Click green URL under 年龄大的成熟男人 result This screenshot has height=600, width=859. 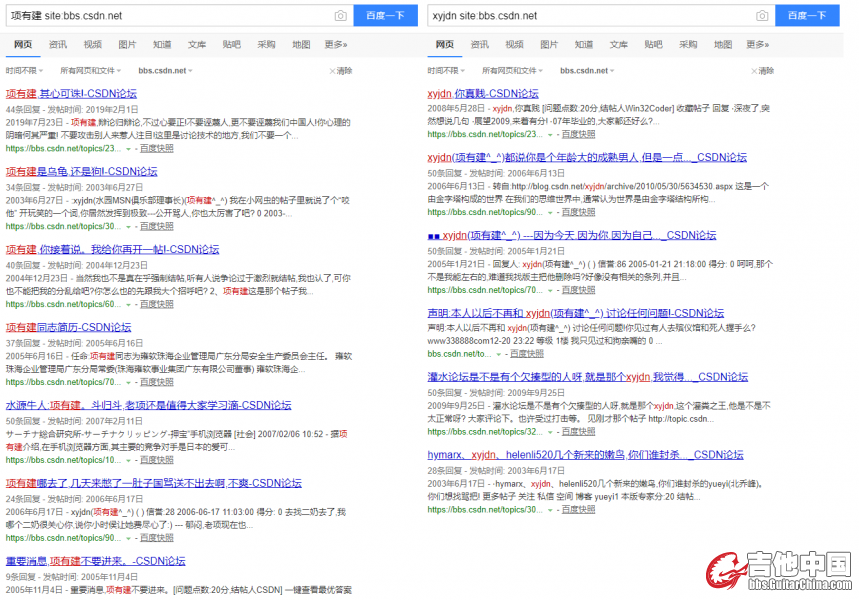point(485,212)
